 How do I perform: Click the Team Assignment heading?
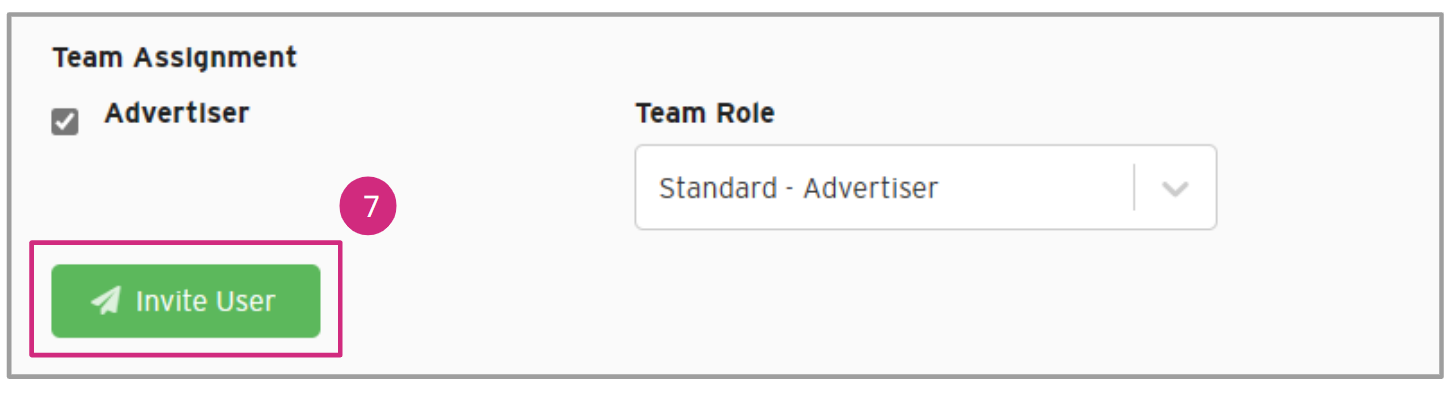tap(175, 58)
